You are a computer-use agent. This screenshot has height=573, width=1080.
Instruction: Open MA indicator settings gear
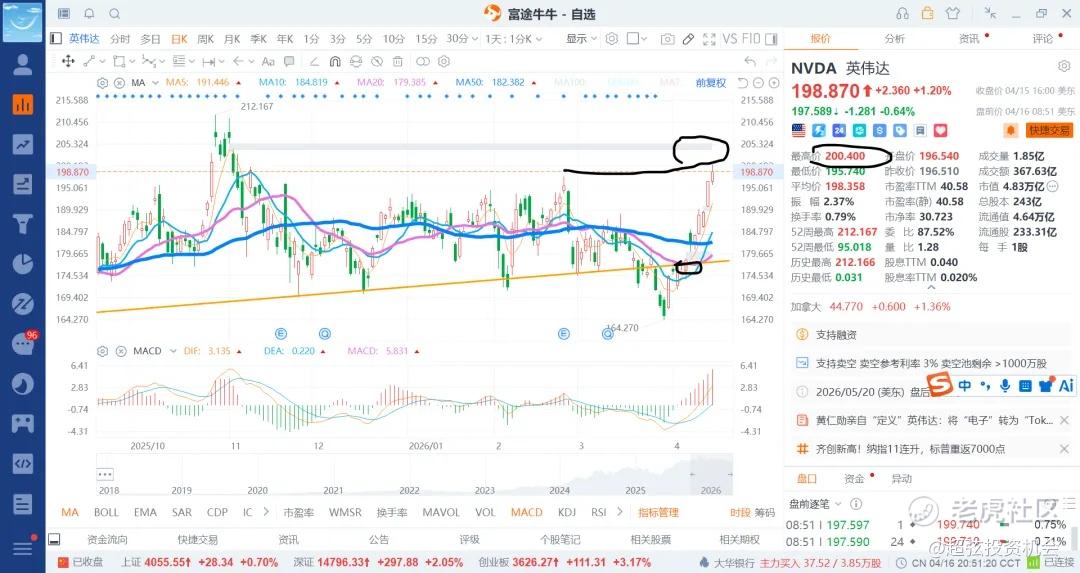coord(103,83)
